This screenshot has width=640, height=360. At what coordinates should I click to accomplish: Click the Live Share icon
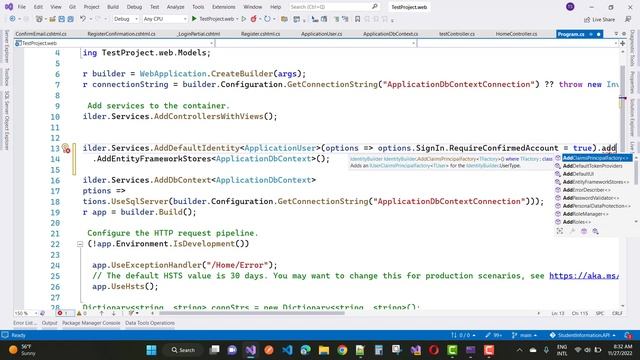click(x=587, y=19)
